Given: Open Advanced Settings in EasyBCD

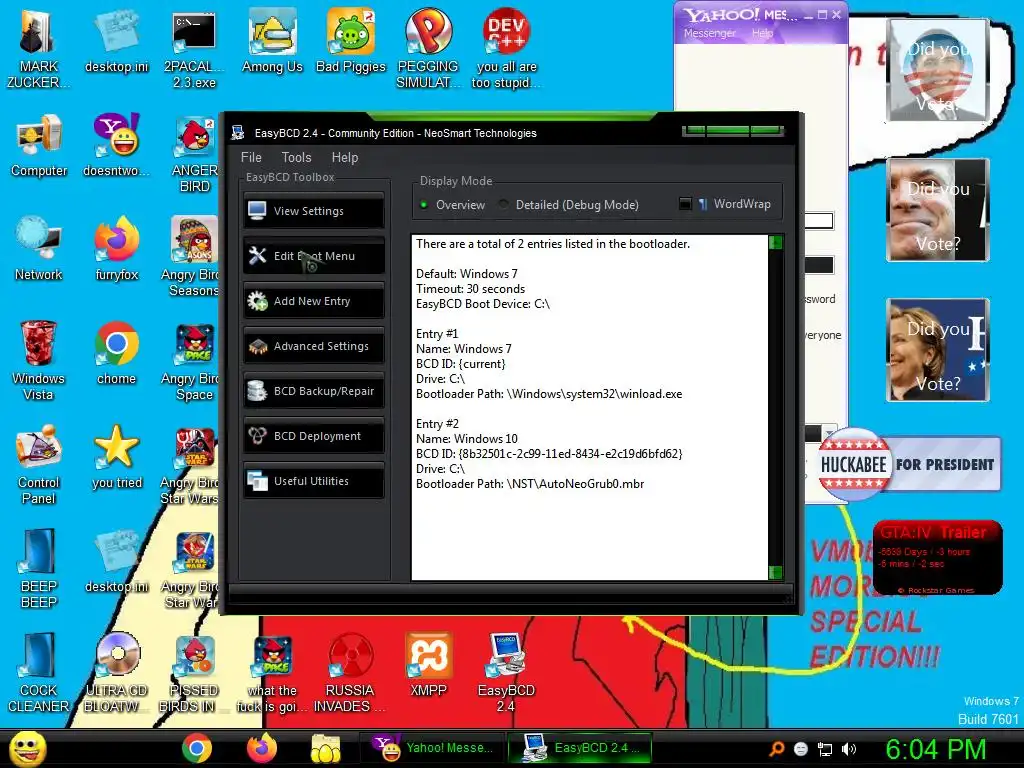Looking at the screenshot, I should 313,345.
